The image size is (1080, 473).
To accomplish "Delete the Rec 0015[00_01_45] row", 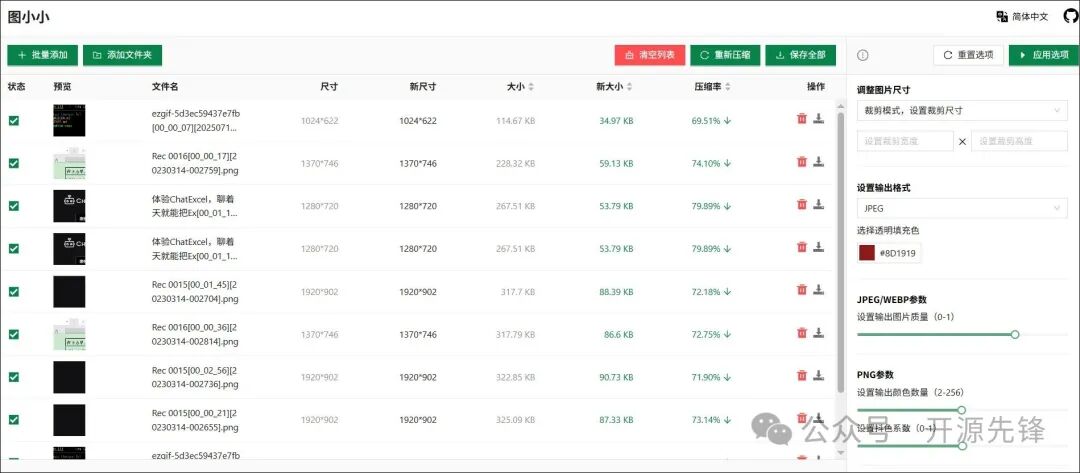I will point(802,290).
